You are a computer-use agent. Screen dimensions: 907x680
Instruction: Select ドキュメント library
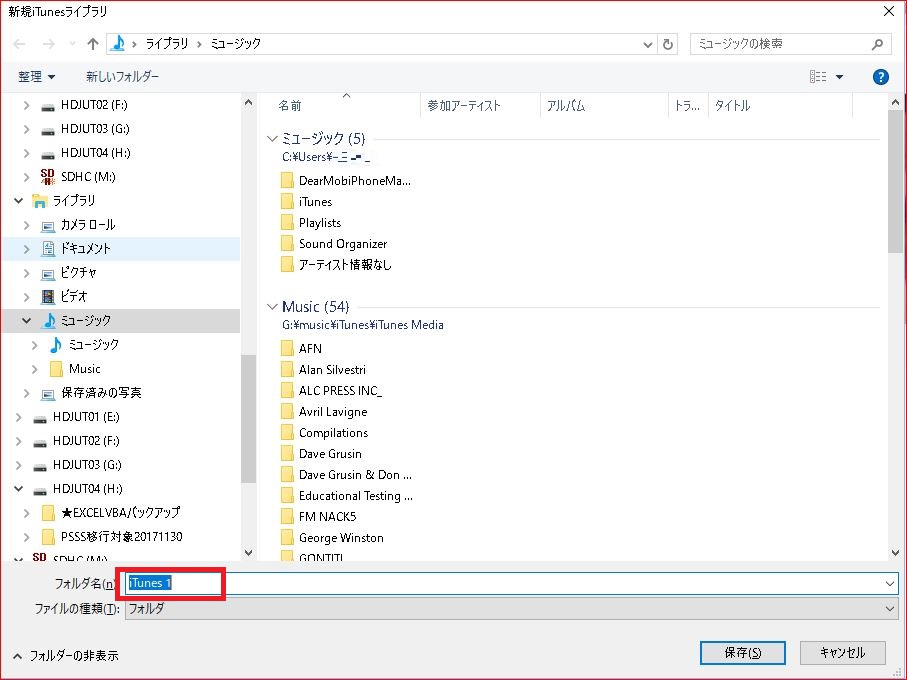(85, 249)
